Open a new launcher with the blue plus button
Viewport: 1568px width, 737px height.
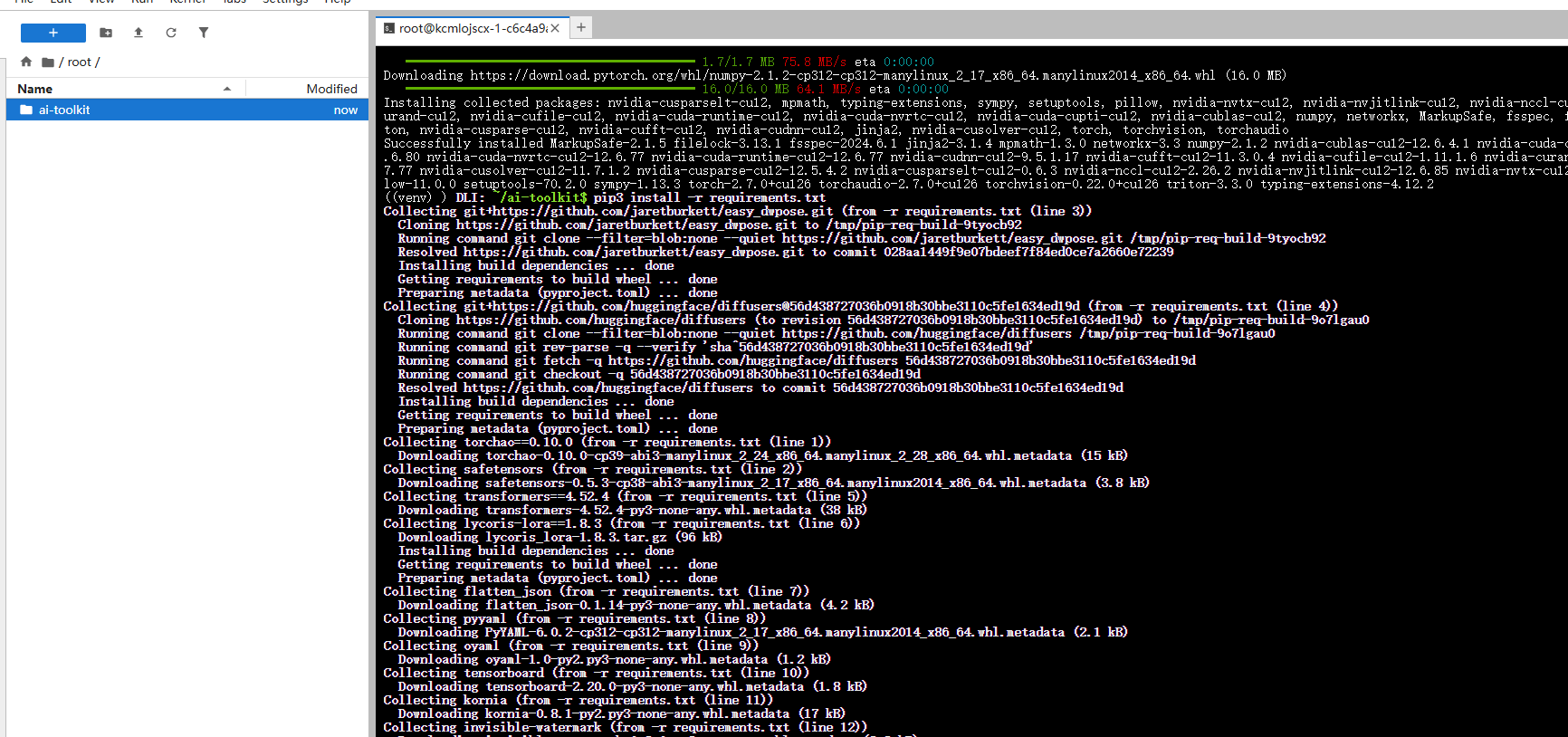[53, 33]
